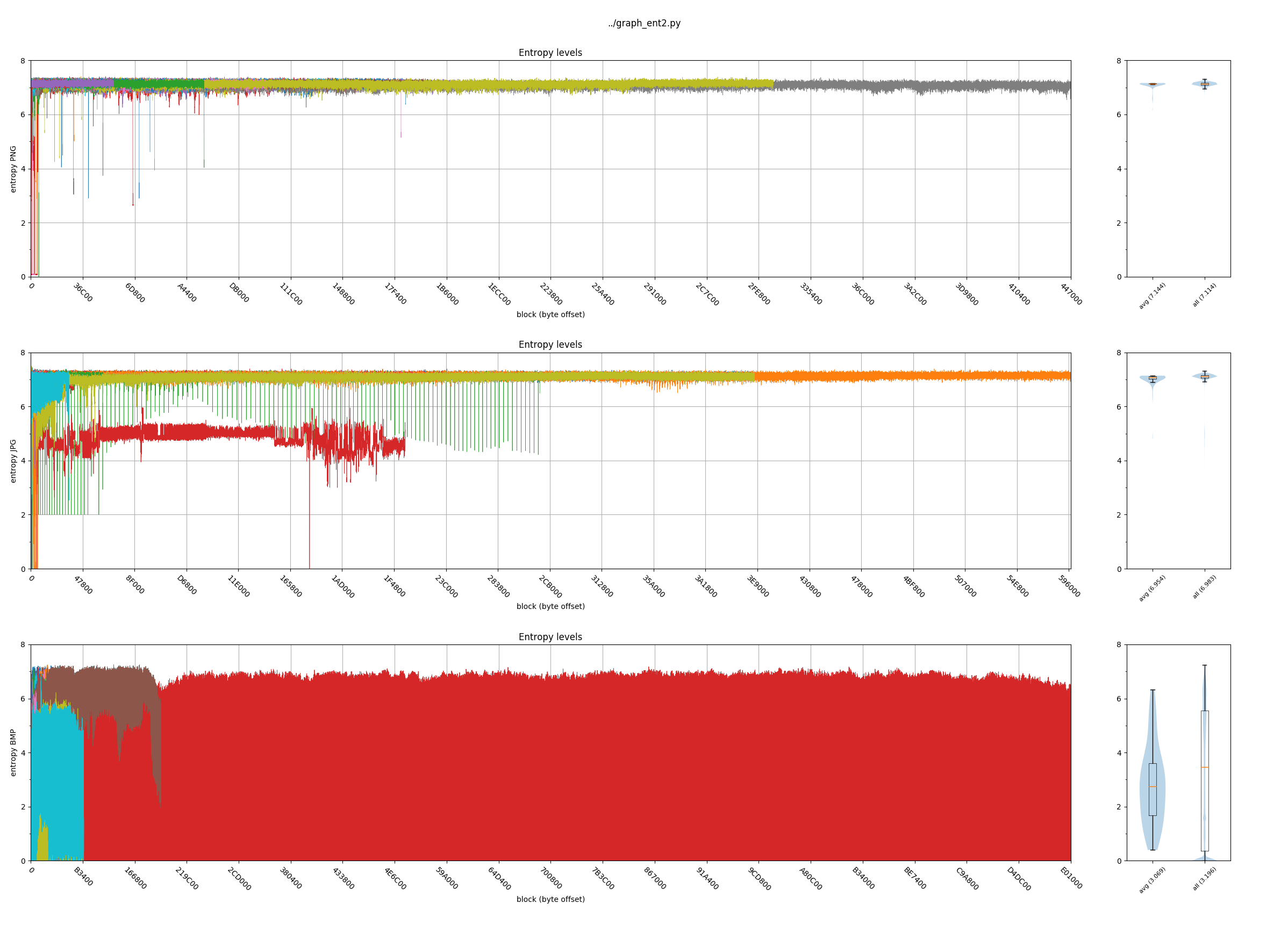Click the 447000 tick label in PNG chart
1288x939 pixels.
pos(1071,295)
